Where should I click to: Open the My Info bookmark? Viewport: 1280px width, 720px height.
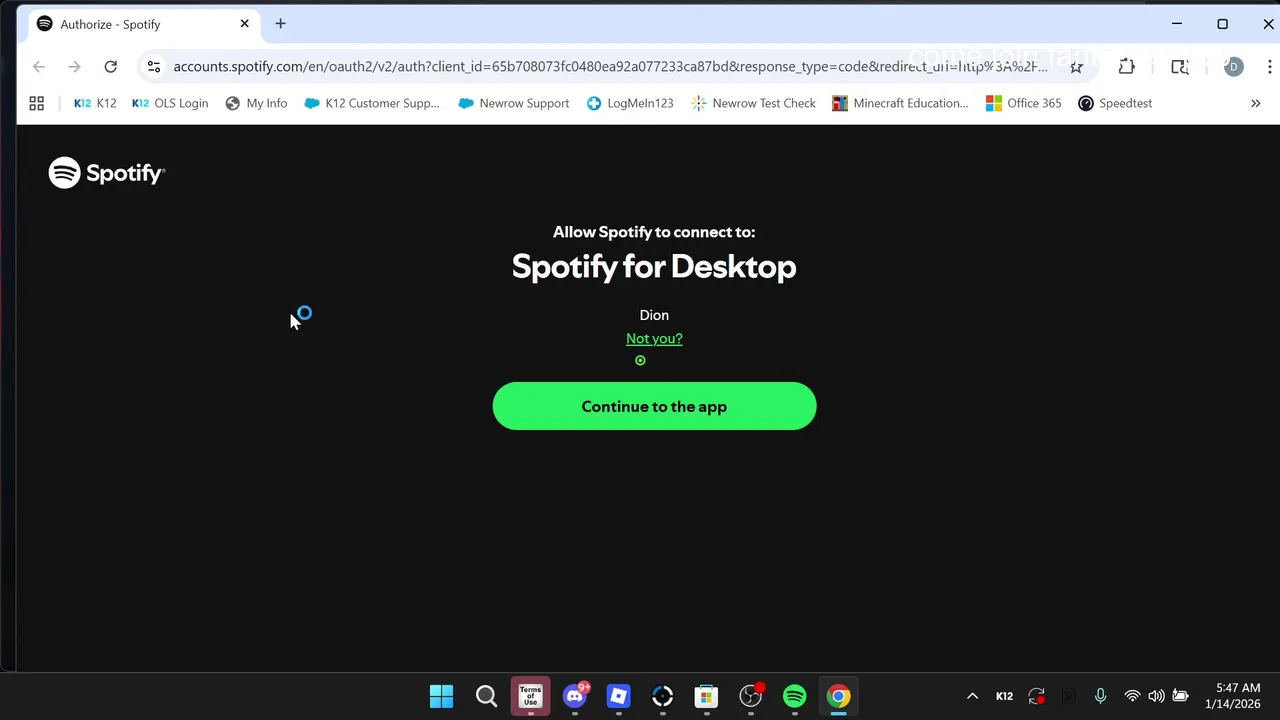coord(256,103)
